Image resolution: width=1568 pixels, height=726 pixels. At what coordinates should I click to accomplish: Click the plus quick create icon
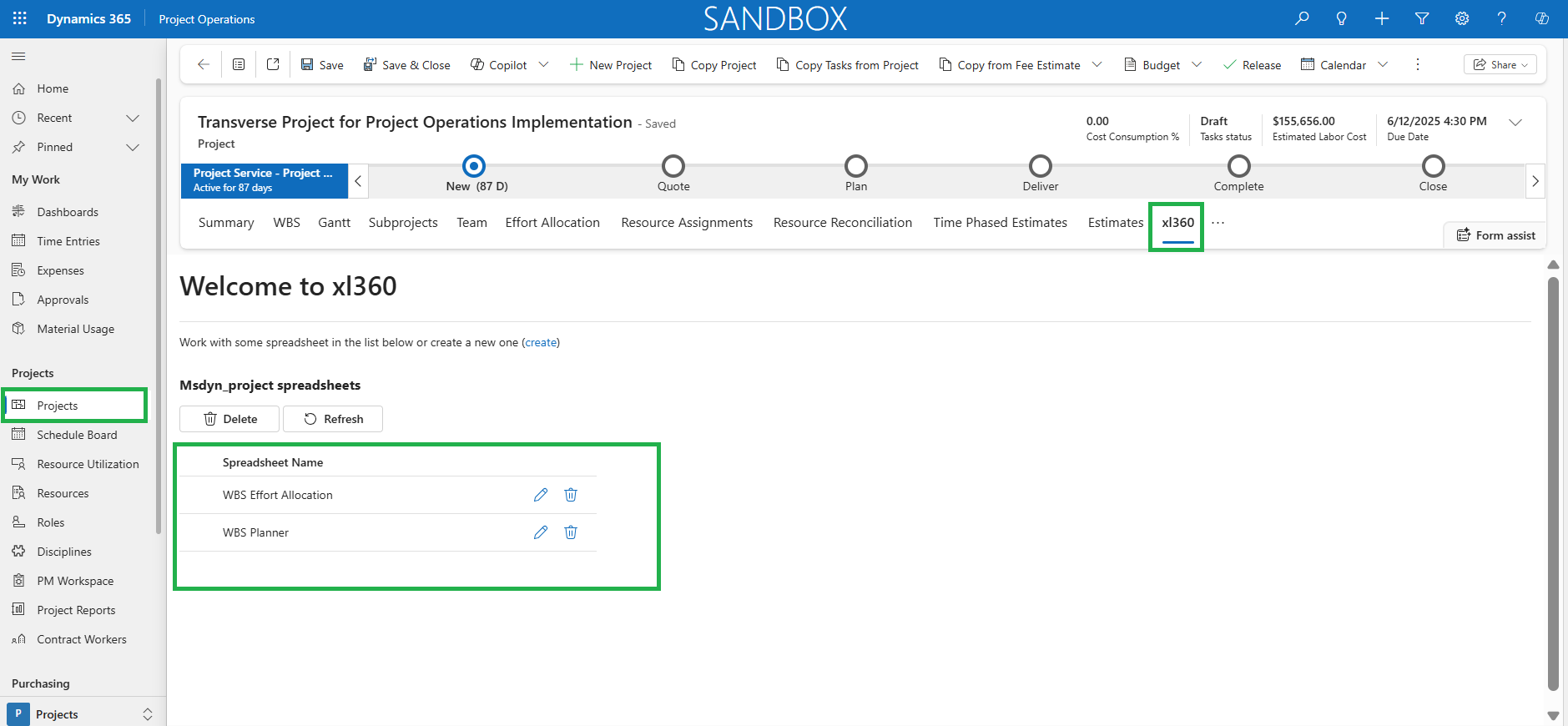[x=1382, y=18]
